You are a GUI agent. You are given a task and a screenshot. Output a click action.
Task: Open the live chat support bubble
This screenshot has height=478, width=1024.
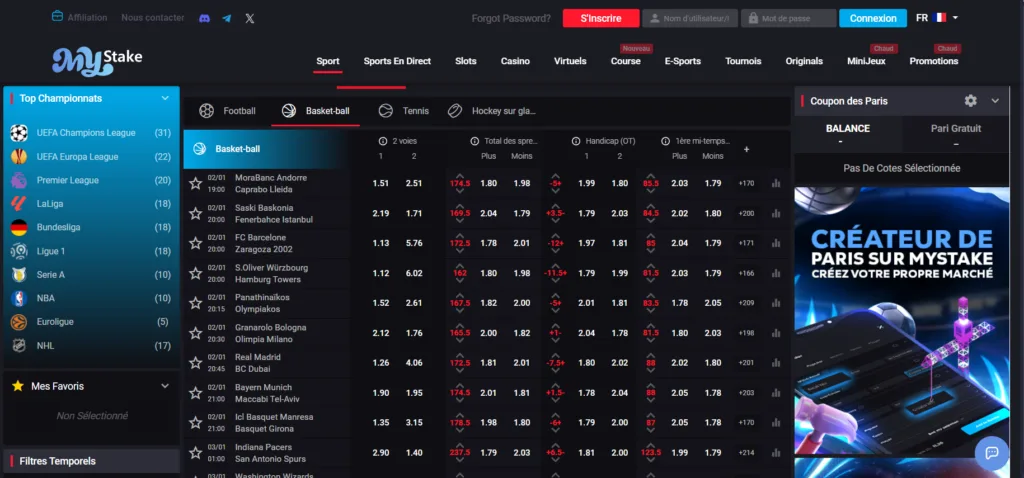(x=992, y=452)
